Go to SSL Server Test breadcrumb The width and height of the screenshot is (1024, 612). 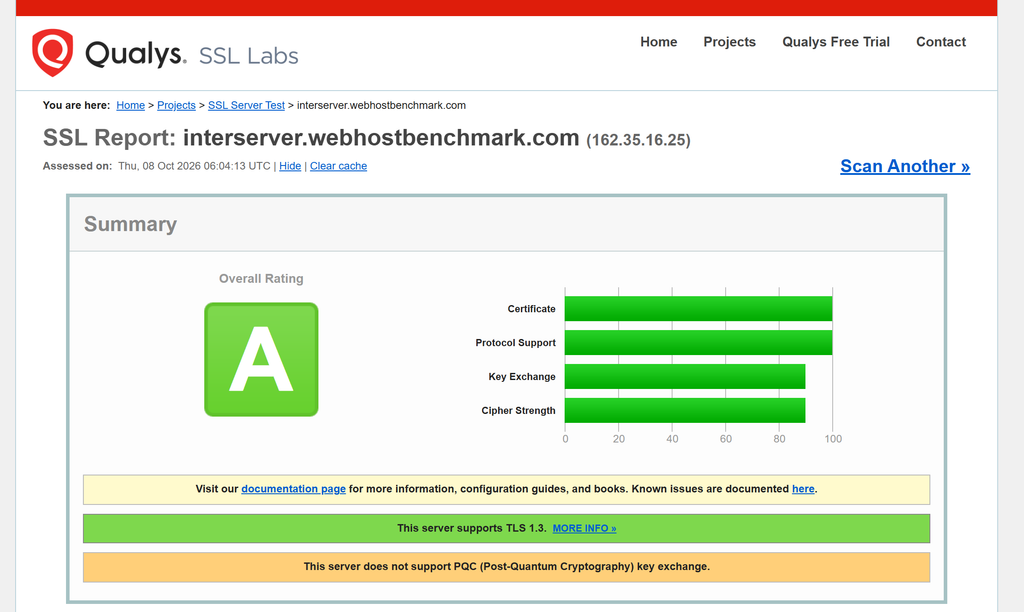pos(246,105)
